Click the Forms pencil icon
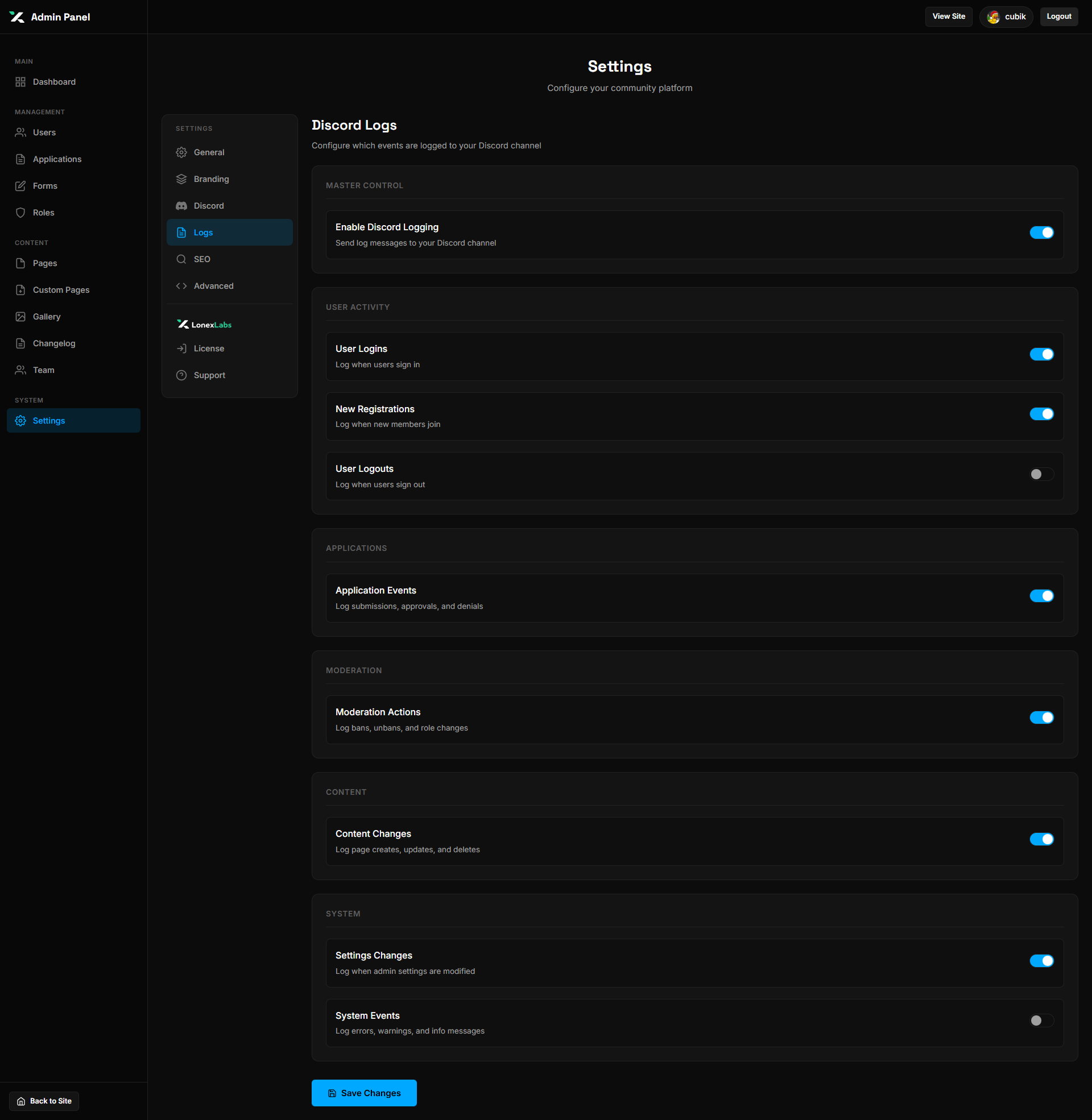The height and width of the screenshot is (1120, 1092). pos(20,186)
